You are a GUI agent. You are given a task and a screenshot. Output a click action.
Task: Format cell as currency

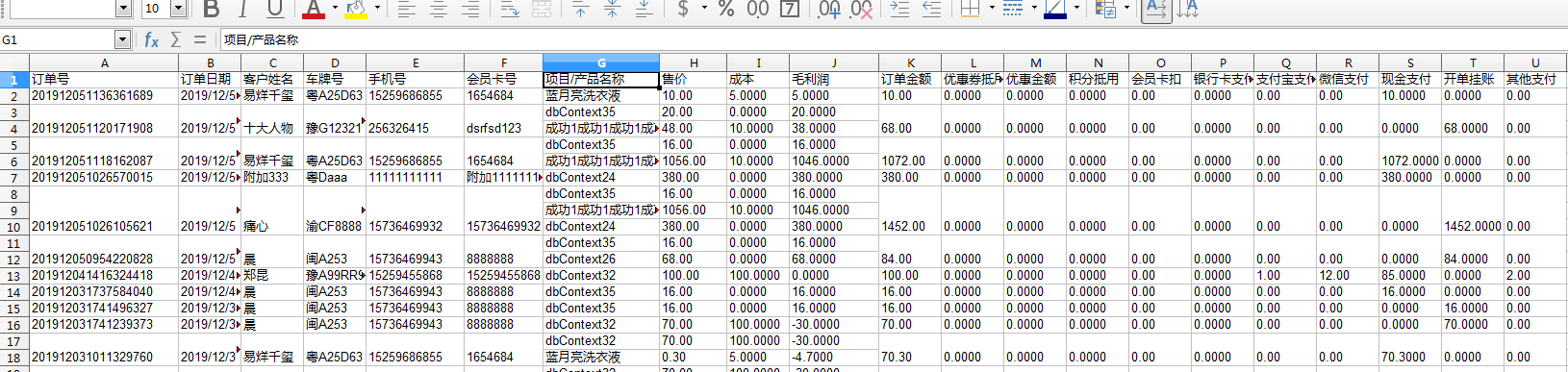[x=683, y=10]
